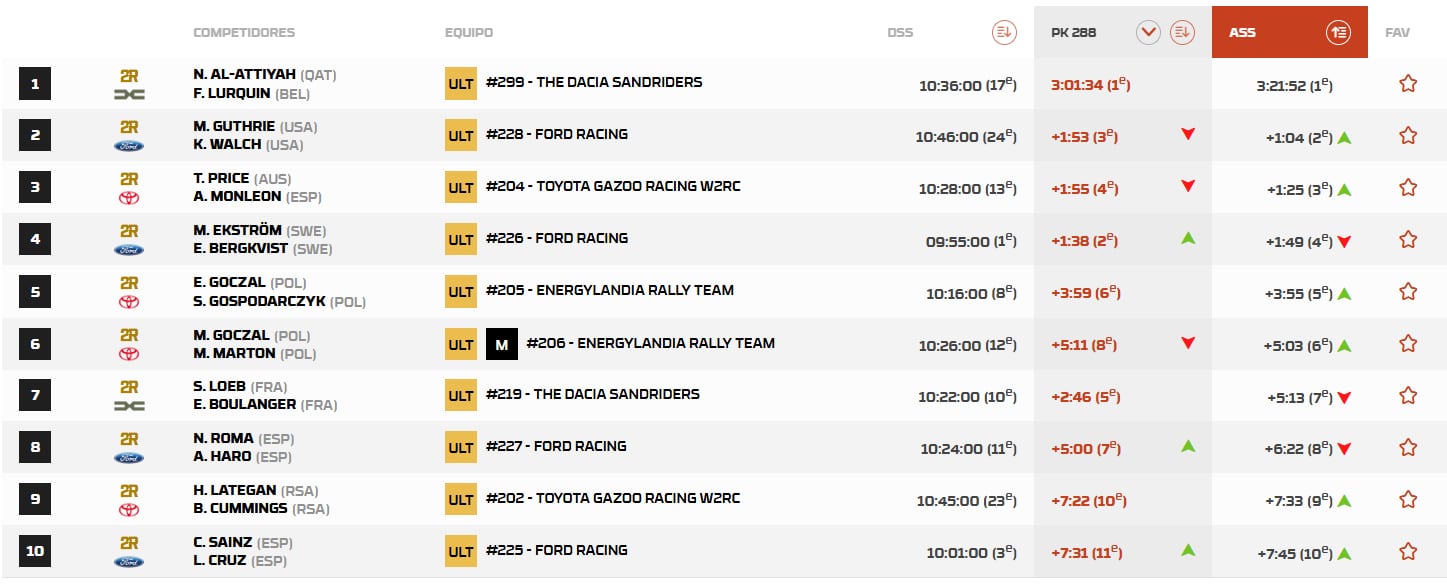Mark S. Loeb as favorite
The width and height of the screenshot is (1447, 584).
click(1408, 395)
